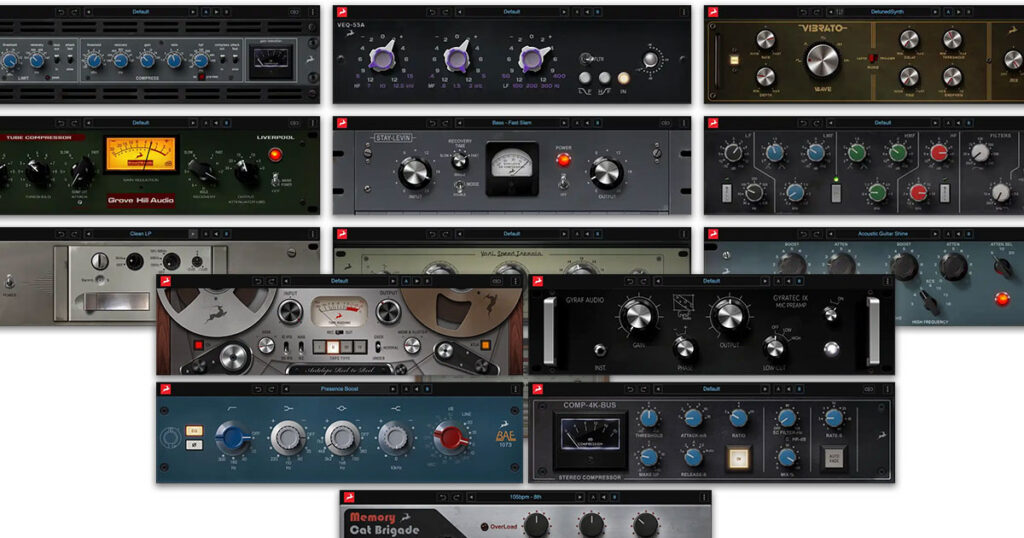Click the Wave knob on the Vibrato plugin
The width and height of the screenshot is (1024, 538).
point(822,60)
